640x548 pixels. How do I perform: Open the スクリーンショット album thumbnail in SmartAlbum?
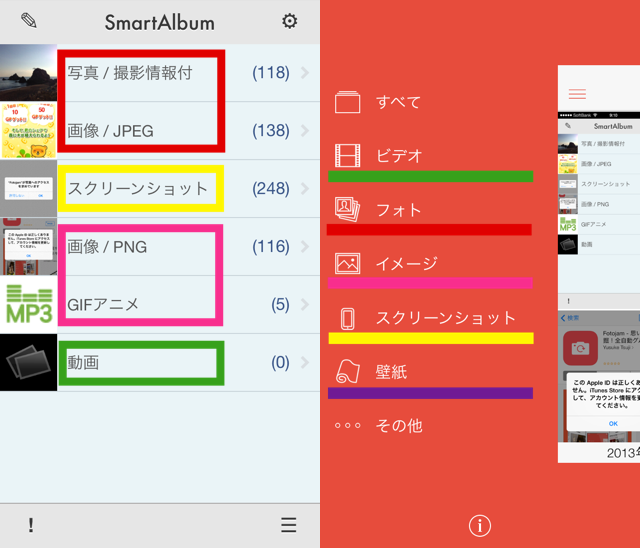[x=29, y=189]
